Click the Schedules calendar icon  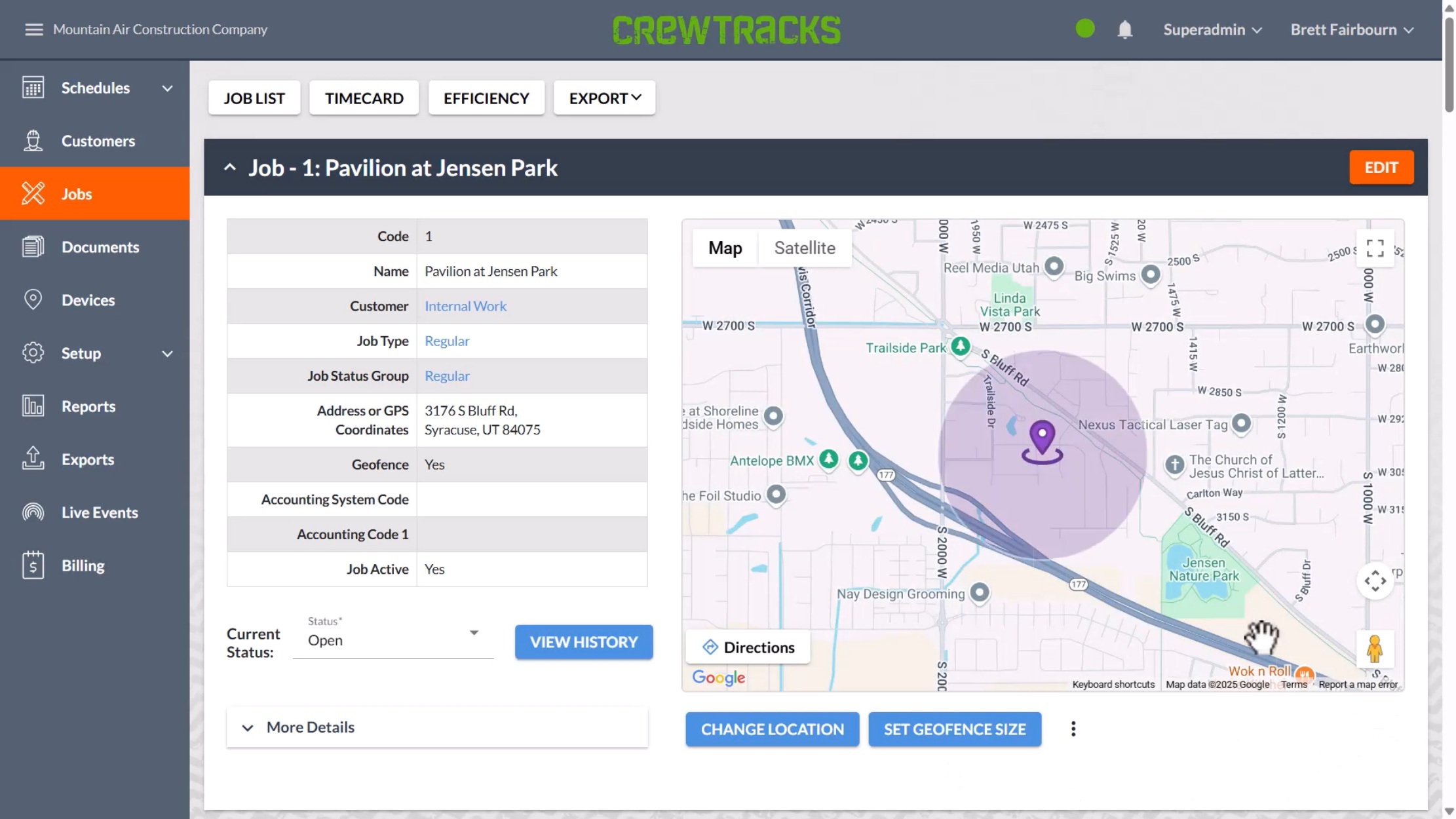[x=33, y=88]
